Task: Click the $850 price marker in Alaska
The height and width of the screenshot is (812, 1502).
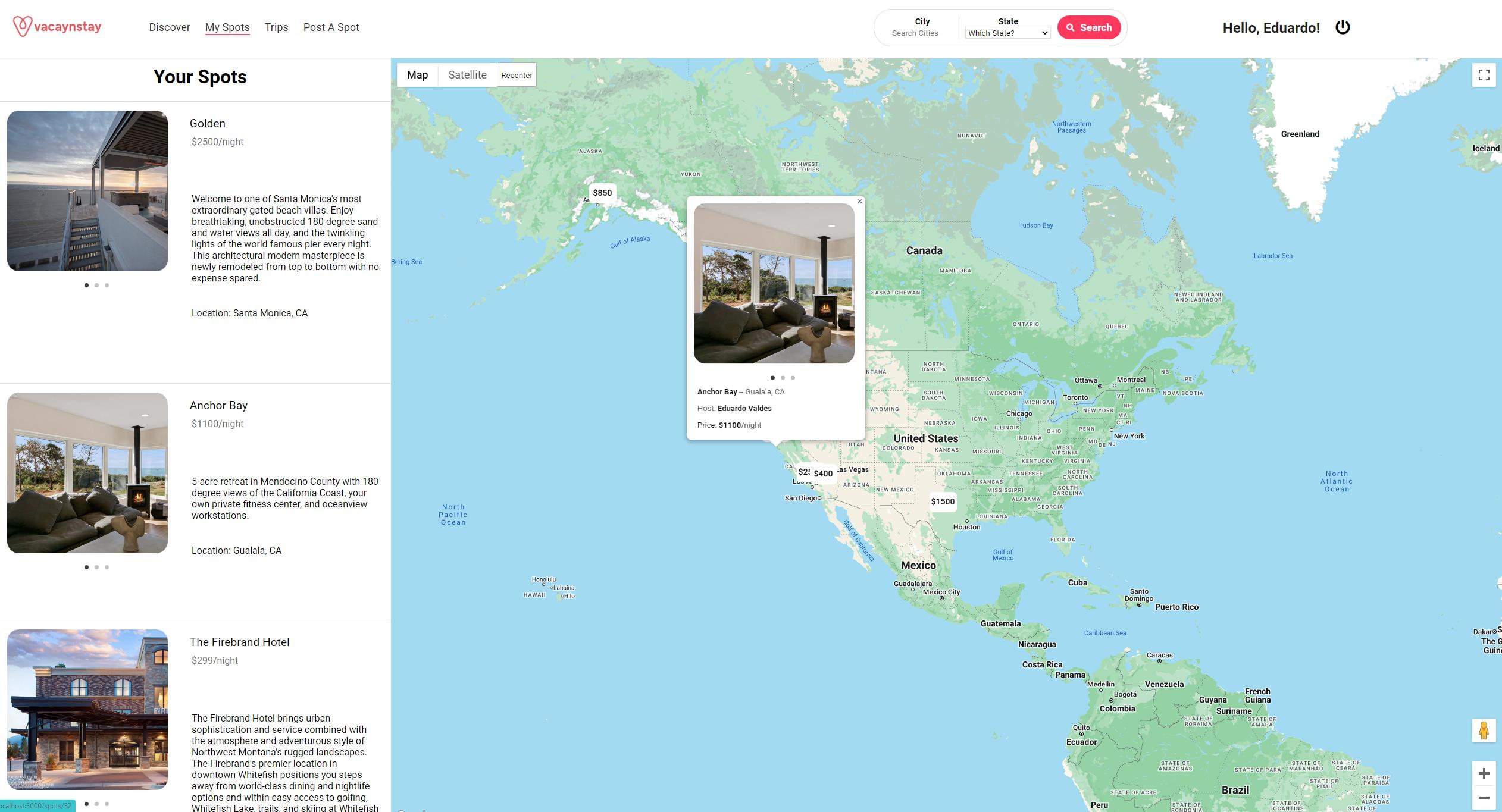Action: click(x=602, y=193)
